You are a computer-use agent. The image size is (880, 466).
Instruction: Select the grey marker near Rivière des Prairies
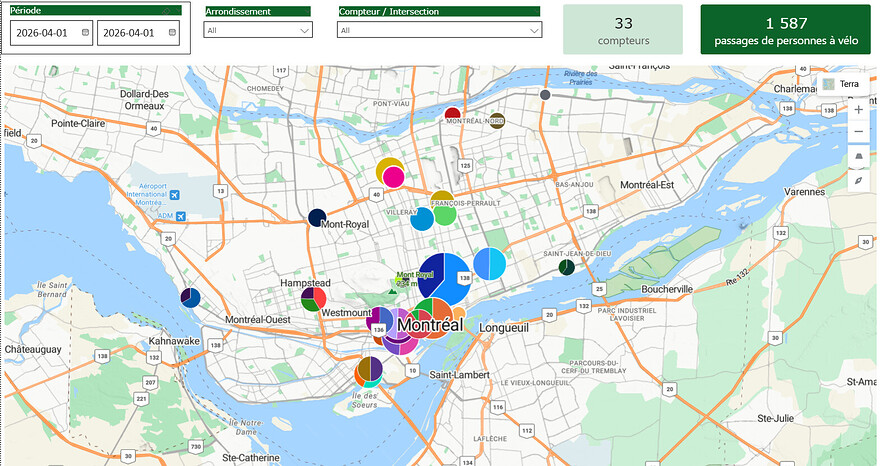tap(544, 95)
